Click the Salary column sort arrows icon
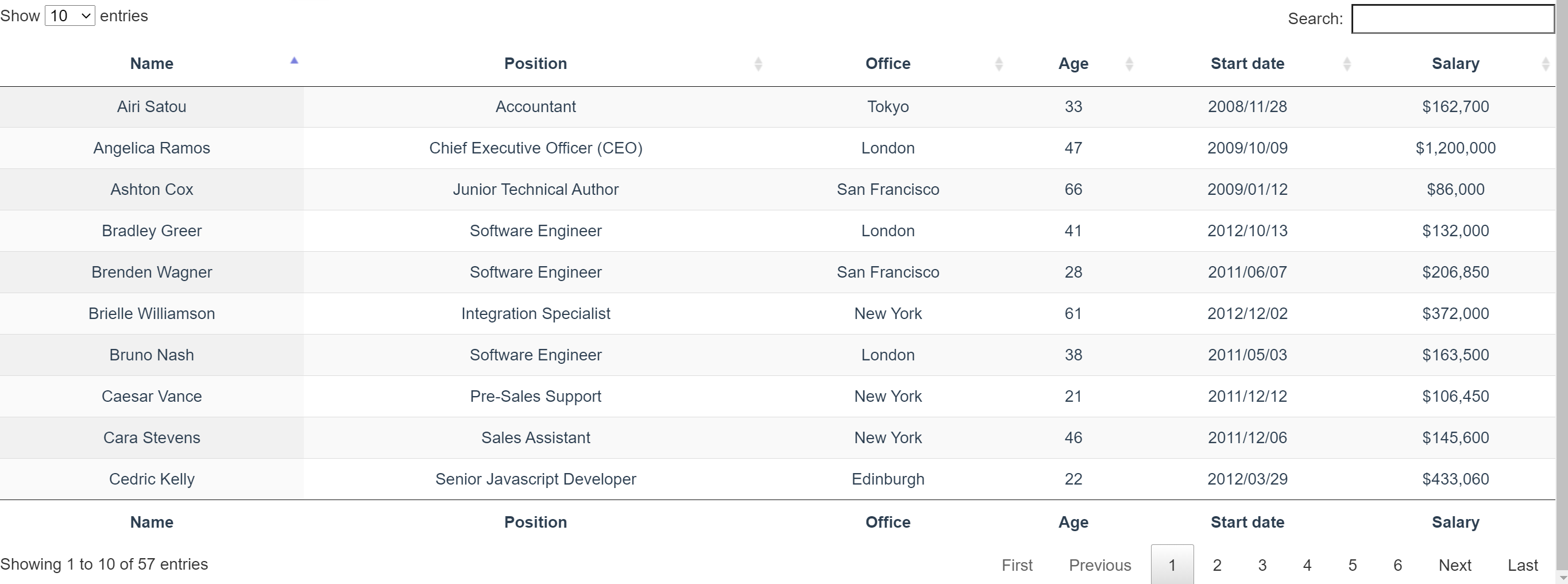1568x584 pixels. (1545, 64)
